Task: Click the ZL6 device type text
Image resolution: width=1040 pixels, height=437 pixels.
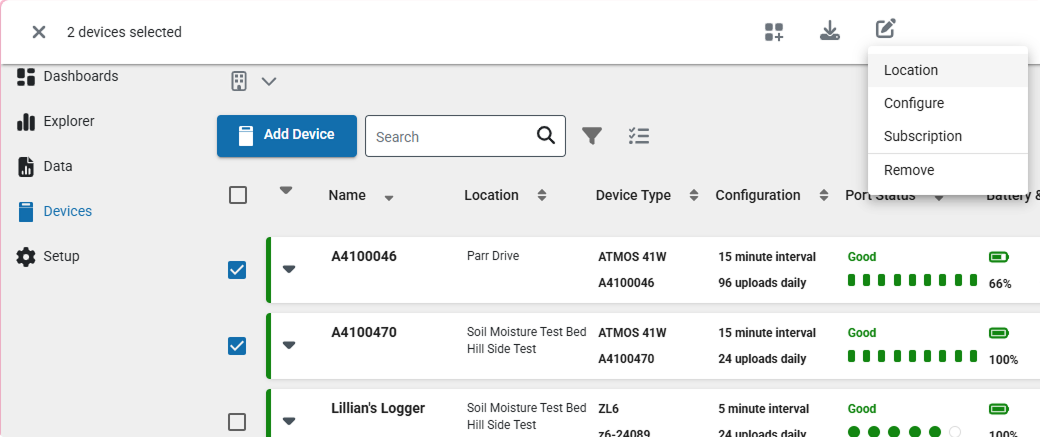Action: [608, 409]
